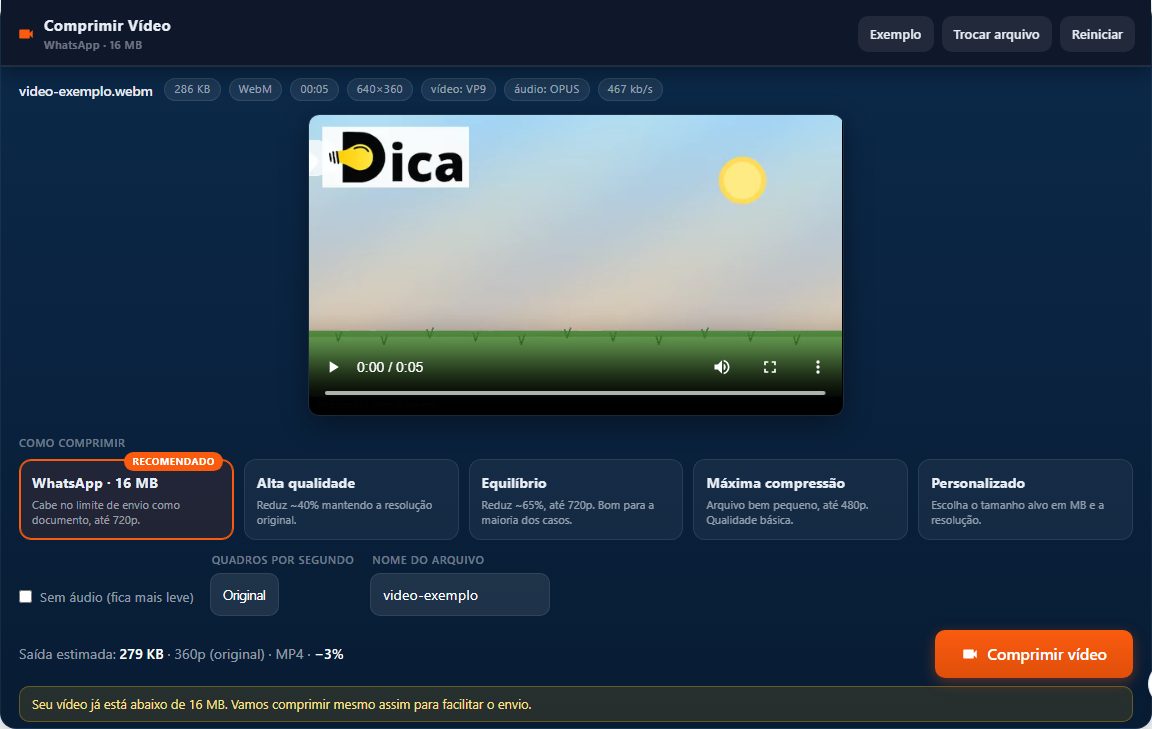Enable the Sem áudio checkbox
Image resolution: width=1152 pixels, height=729 pixels.
pyautogui.click(x=26, y=597)
